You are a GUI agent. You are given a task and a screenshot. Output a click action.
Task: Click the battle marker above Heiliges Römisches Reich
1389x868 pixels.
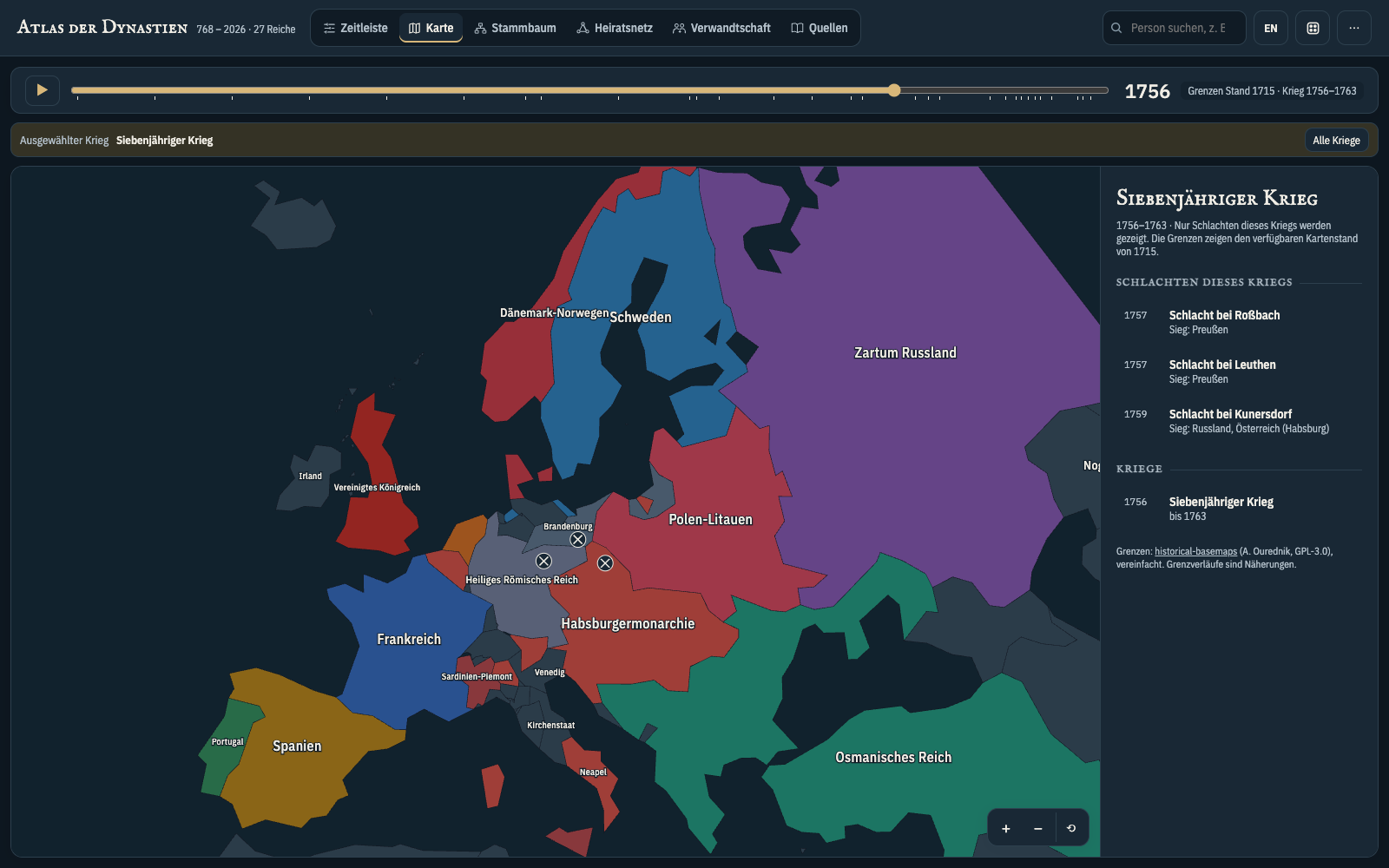tap(543, 561)
